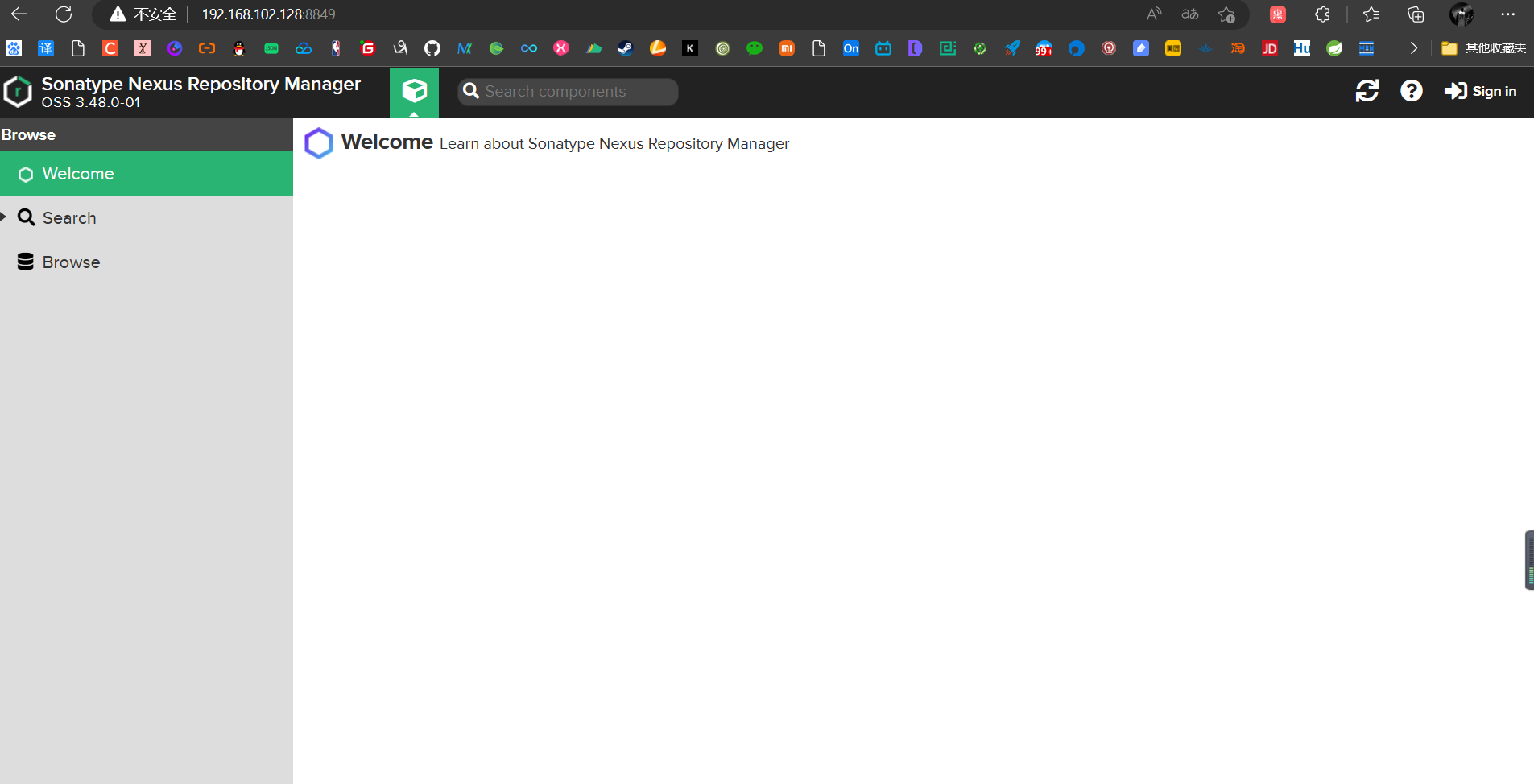Open the orange Taobao bookmark icon

coord(1238,48)
